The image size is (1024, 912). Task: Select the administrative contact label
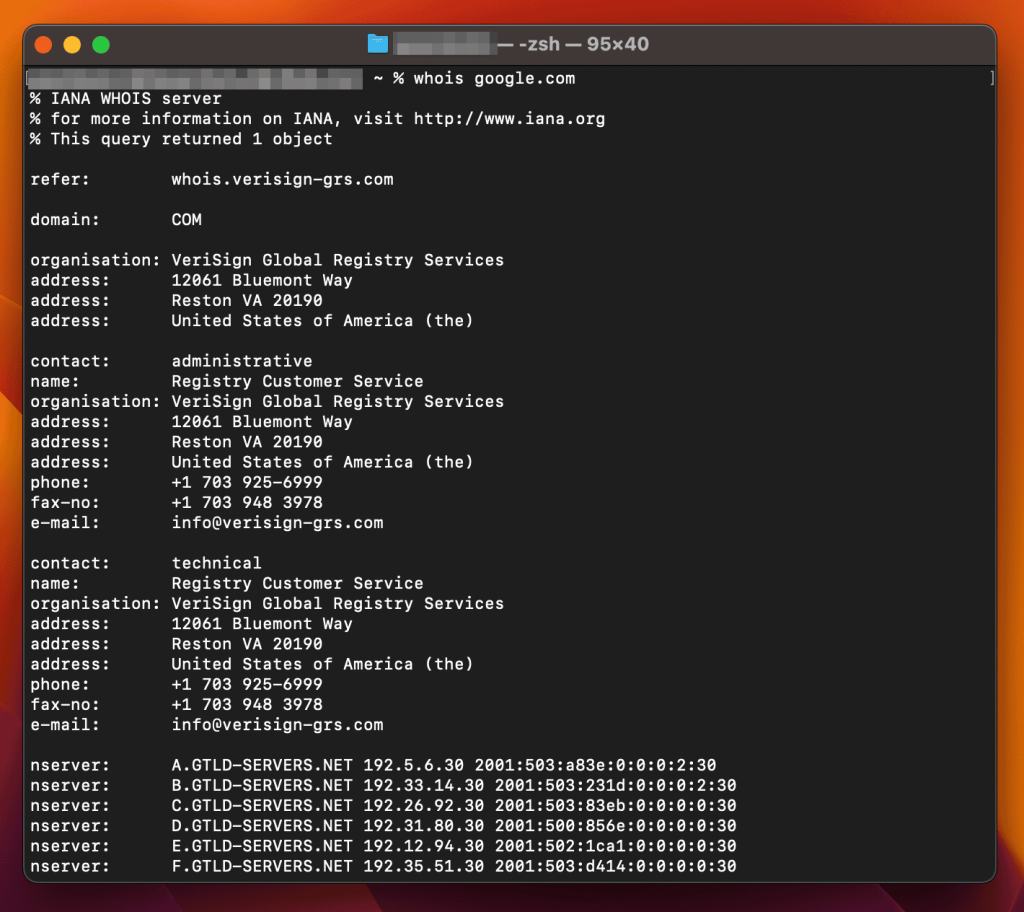(241, 361)
